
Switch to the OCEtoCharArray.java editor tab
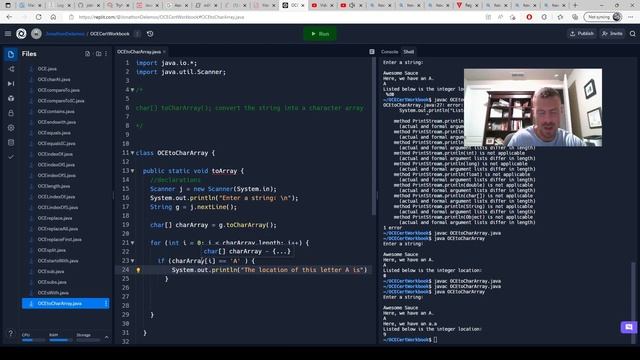tap(139, 52)
